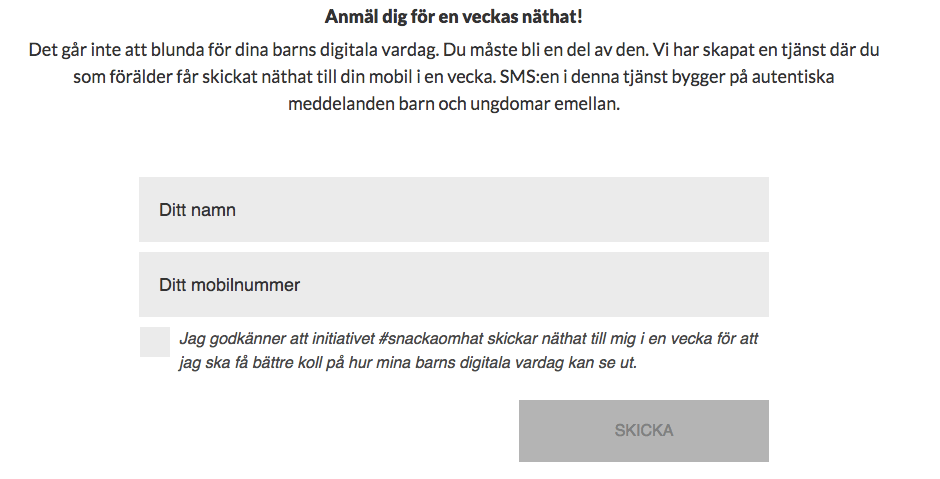Click the consent line starting "jag ska få bättre"
This screenshot has height=479, width=940.
coord(408,363)
